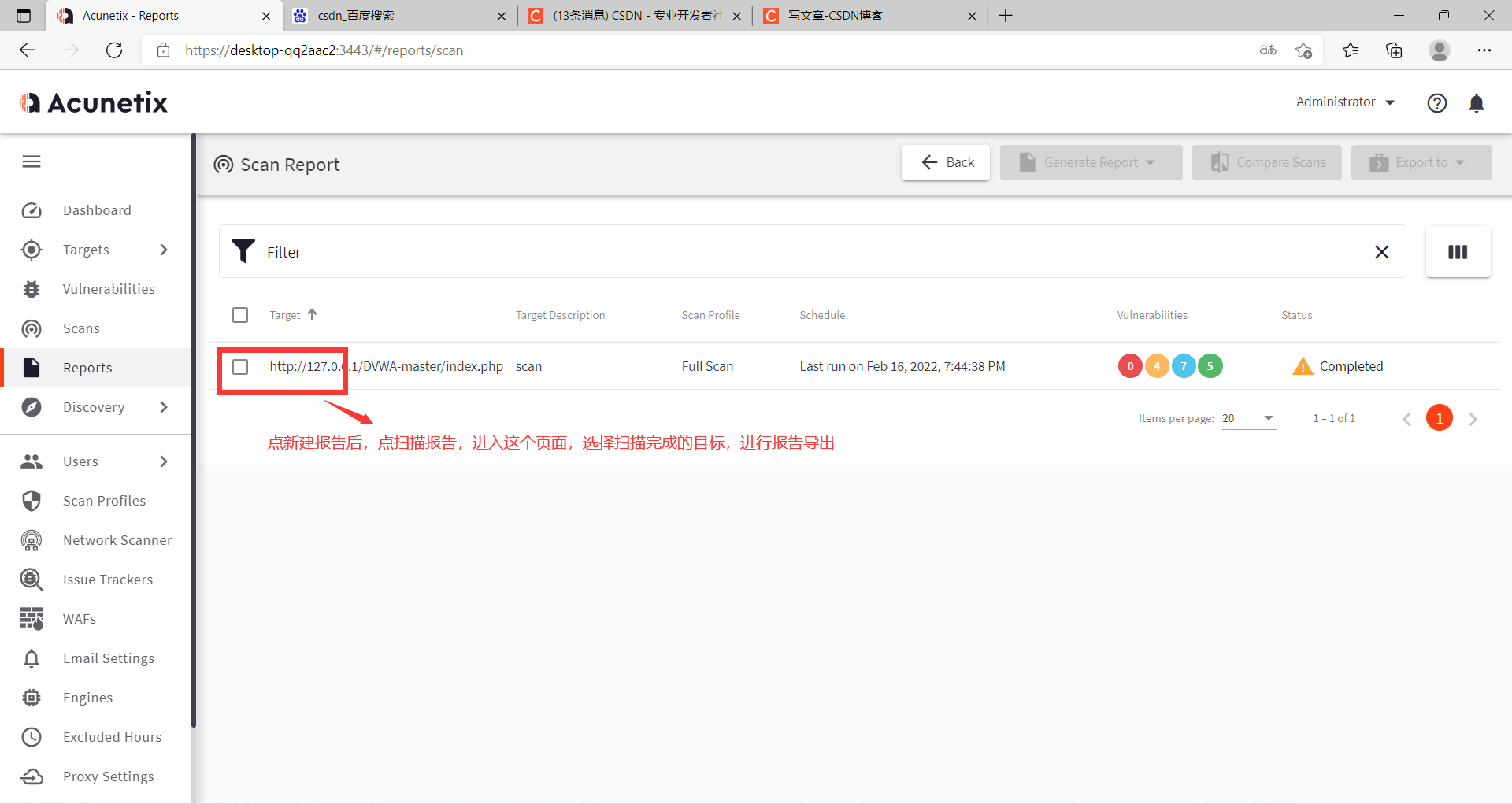Open the Items per page dropdown
This screenshot has width=1512, height=804.
click(x=1249, y=418)
